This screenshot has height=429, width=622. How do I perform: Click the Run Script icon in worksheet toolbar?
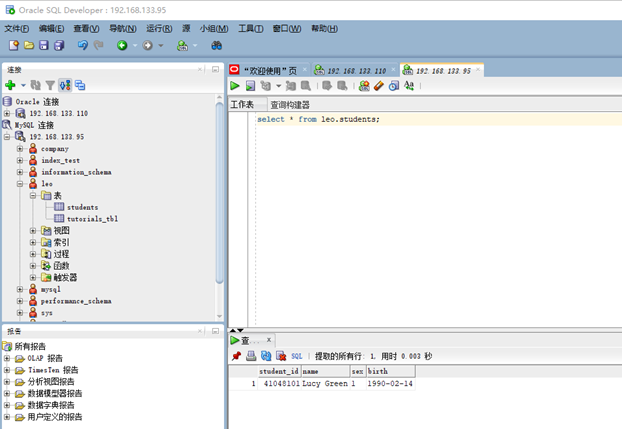click(x=250, y=86)
